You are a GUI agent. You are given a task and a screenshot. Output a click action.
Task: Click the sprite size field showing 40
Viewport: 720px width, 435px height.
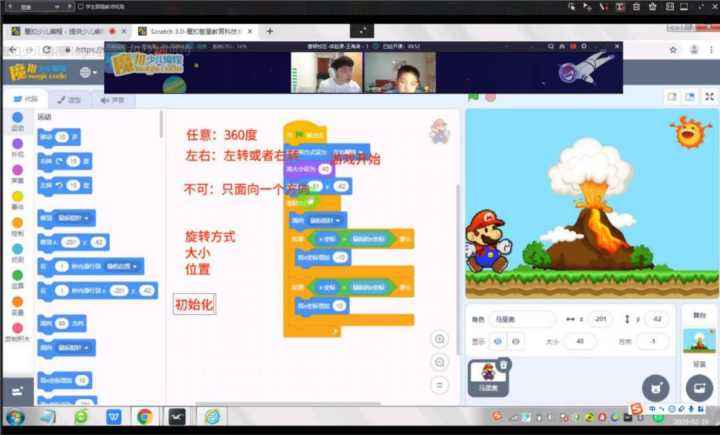point(580,341)
